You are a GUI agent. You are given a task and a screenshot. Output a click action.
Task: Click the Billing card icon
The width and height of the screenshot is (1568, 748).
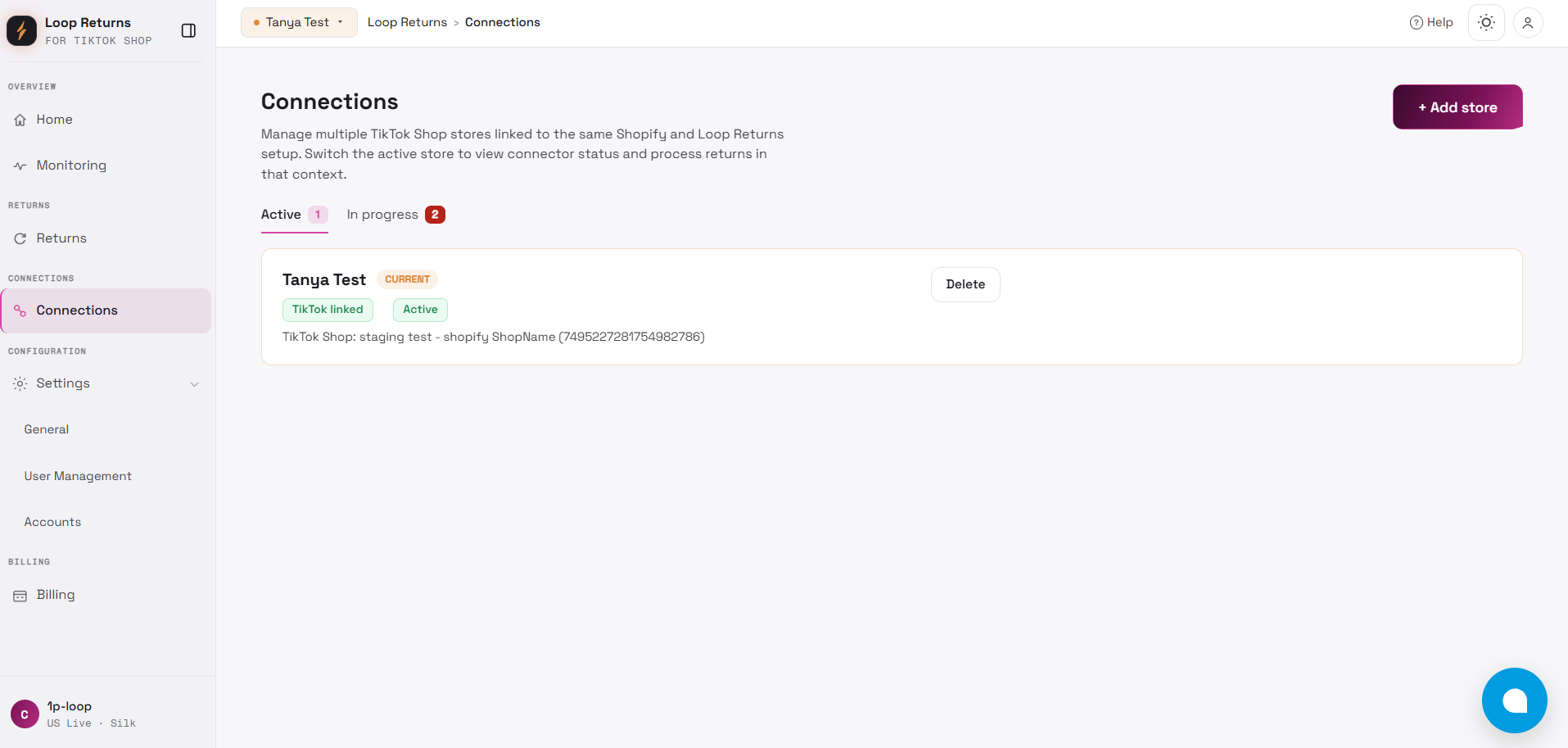pyautogui.click(x=20, y=596)
